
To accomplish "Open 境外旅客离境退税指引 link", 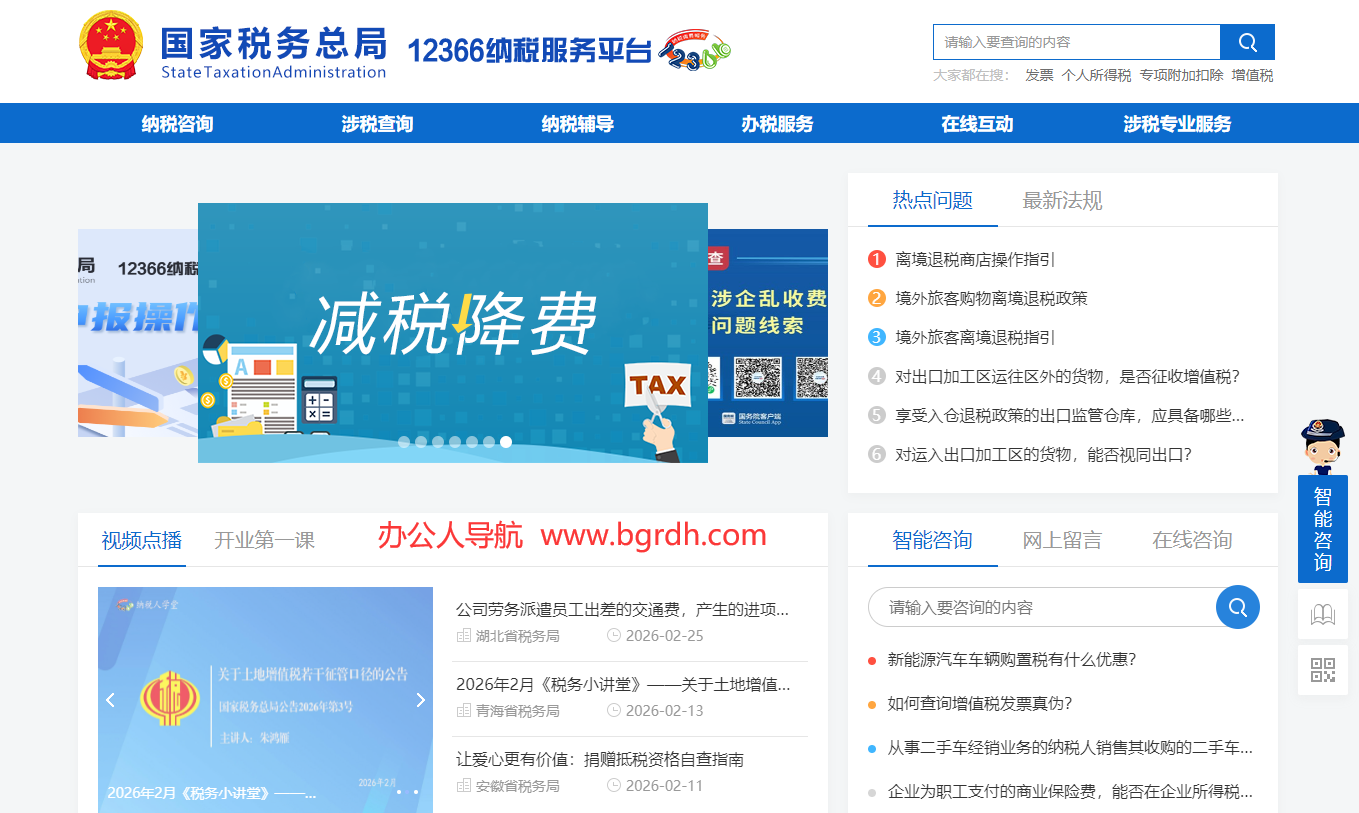I will point(975,337).
